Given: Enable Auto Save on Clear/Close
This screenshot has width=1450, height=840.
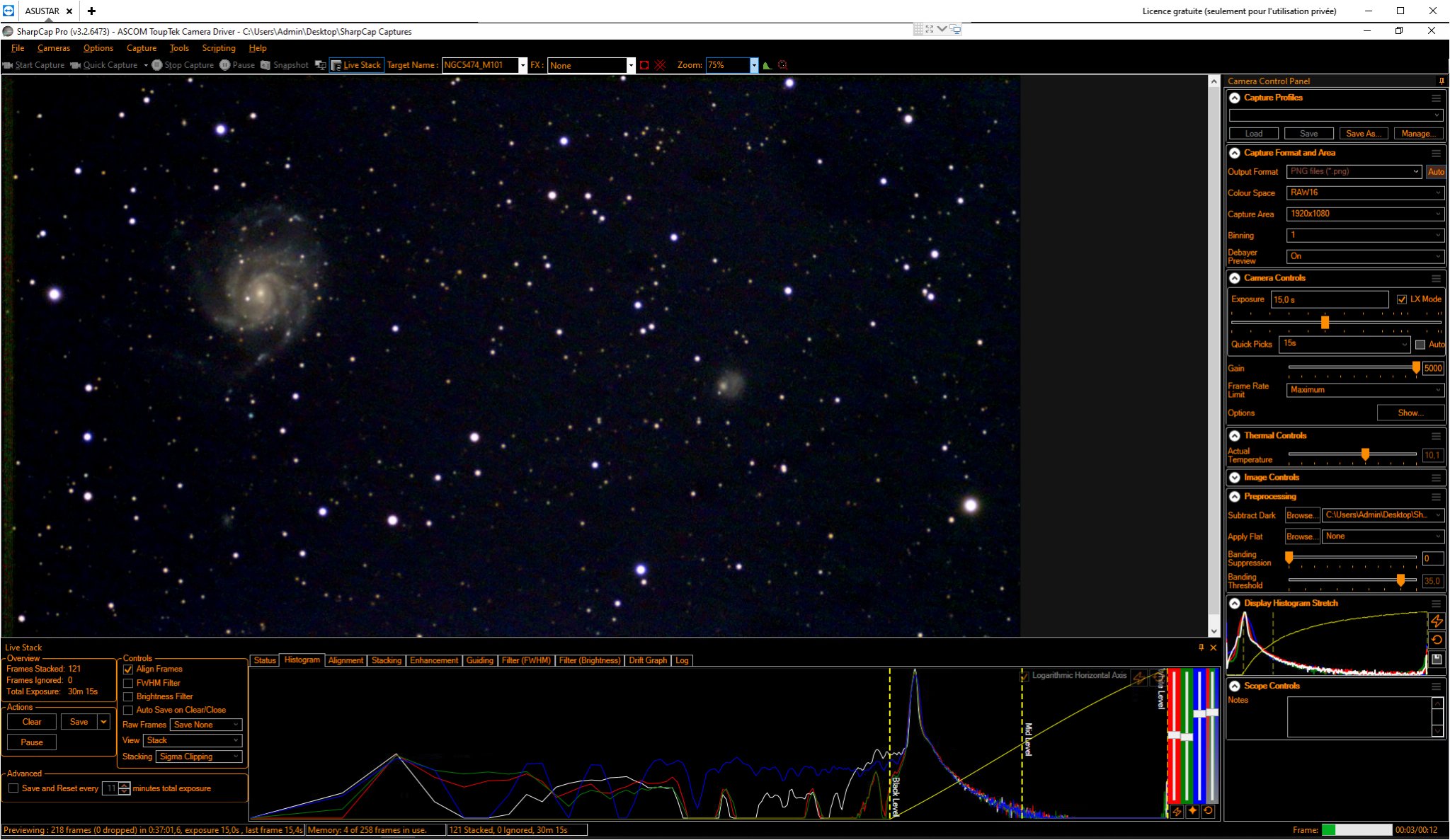Looking at the screenshot, I should [128, 710].
